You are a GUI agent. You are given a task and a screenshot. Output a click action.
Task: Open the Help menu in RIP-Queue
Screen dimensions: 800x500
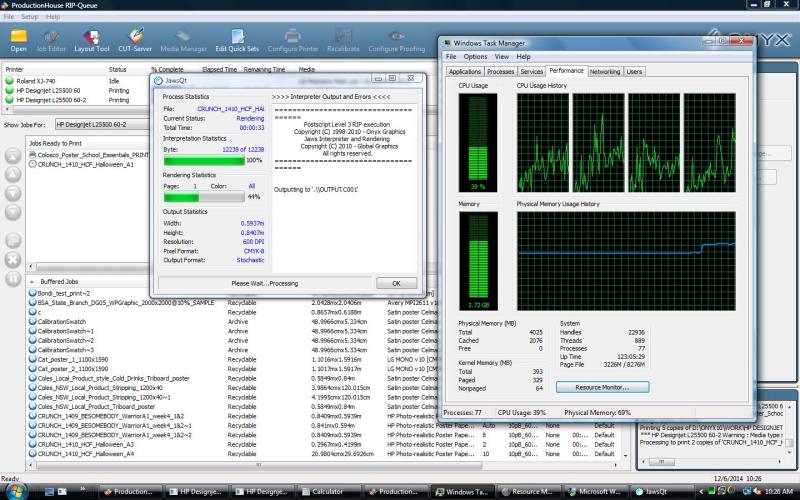[x=53, y=16]
